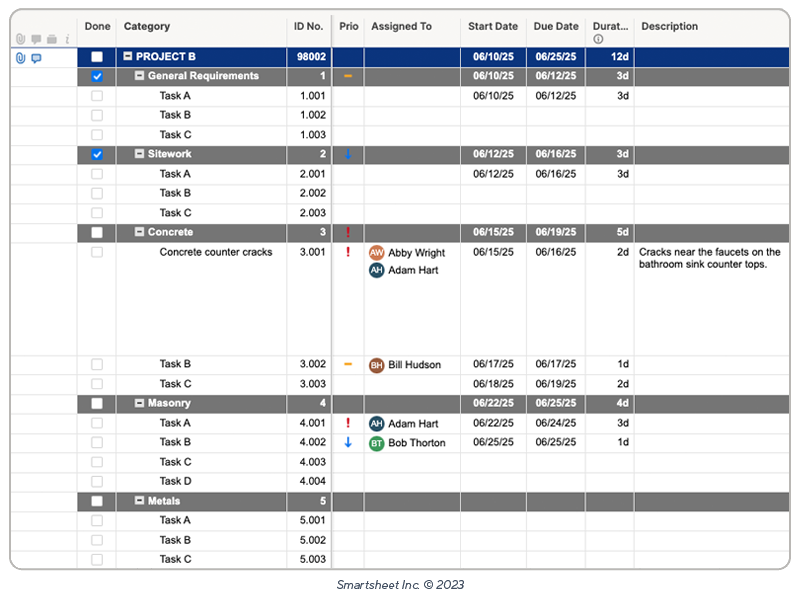Viewport: 800px width, 601px height.
Task: Open comments on the PROJECT B row
Action: click(36, 57)
